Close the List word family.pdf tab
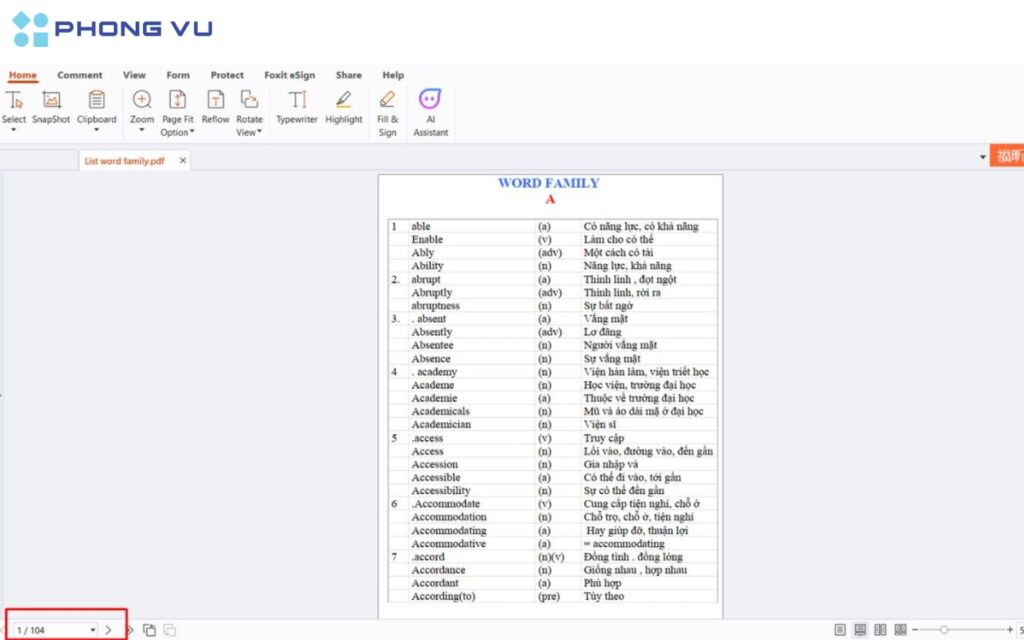This screenshot has height=640, width=1024. (182, 160)
